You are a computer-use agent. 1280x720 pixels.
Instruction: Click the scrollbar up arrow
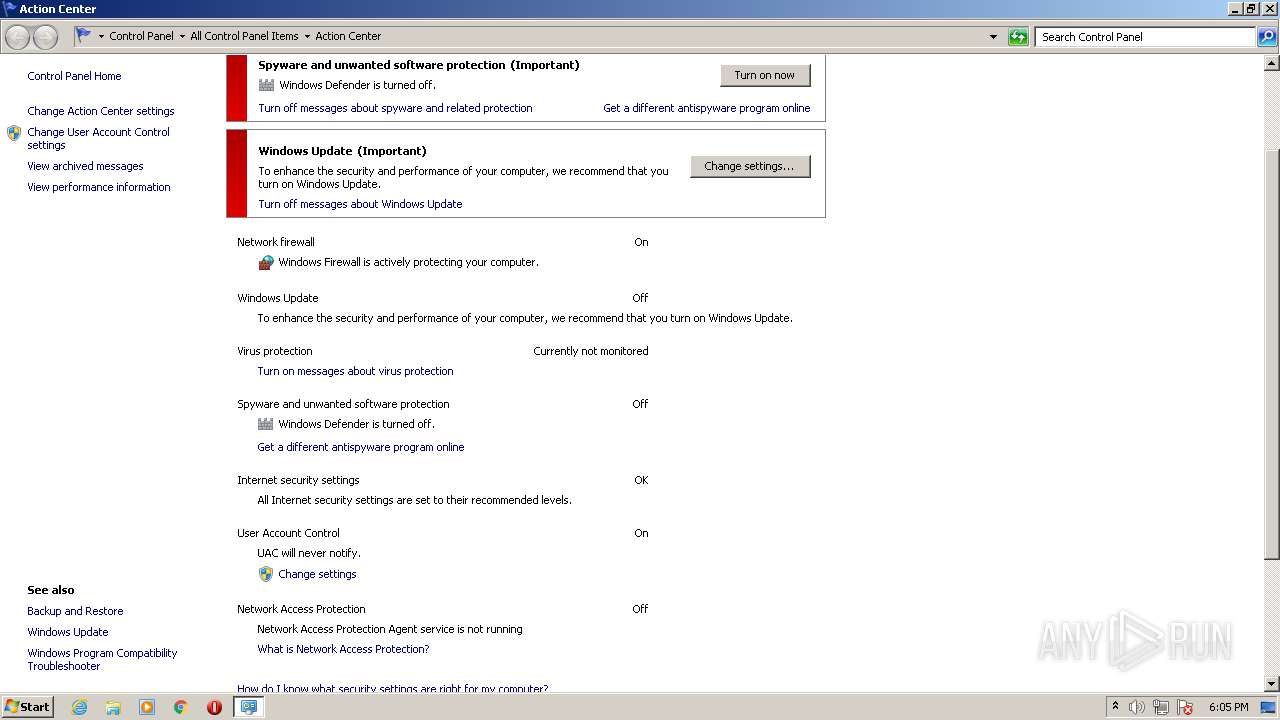click(x=1272, y=61)
